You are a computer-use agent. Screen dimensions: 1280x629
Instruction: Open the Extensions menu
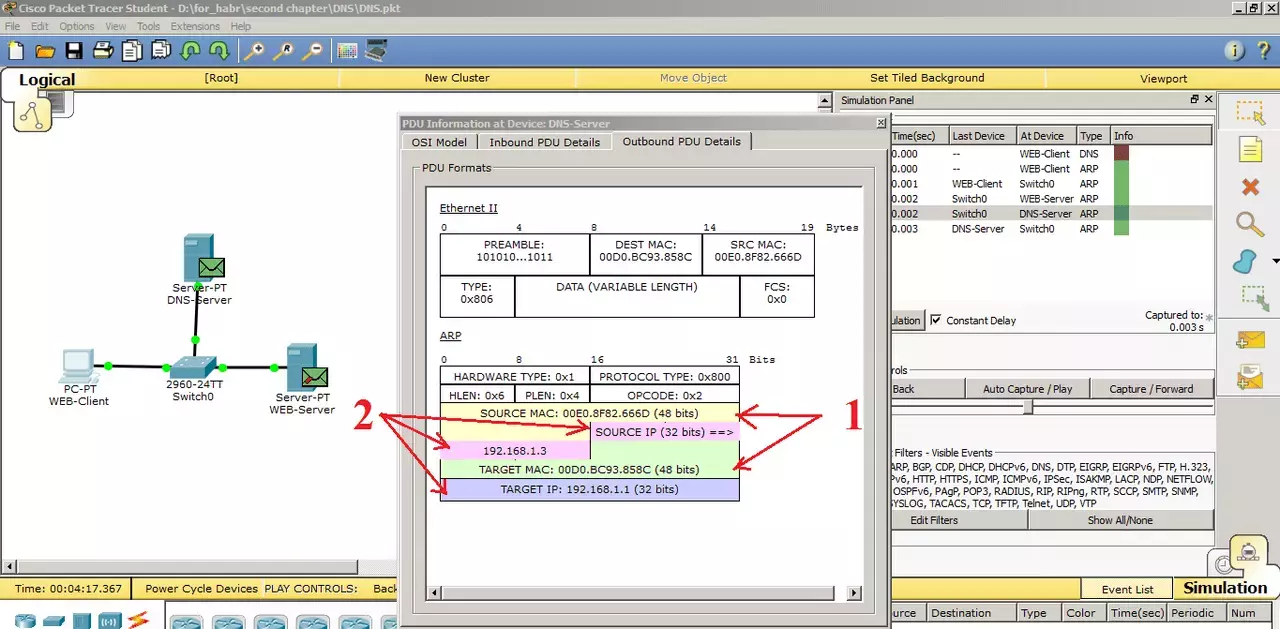195,26
